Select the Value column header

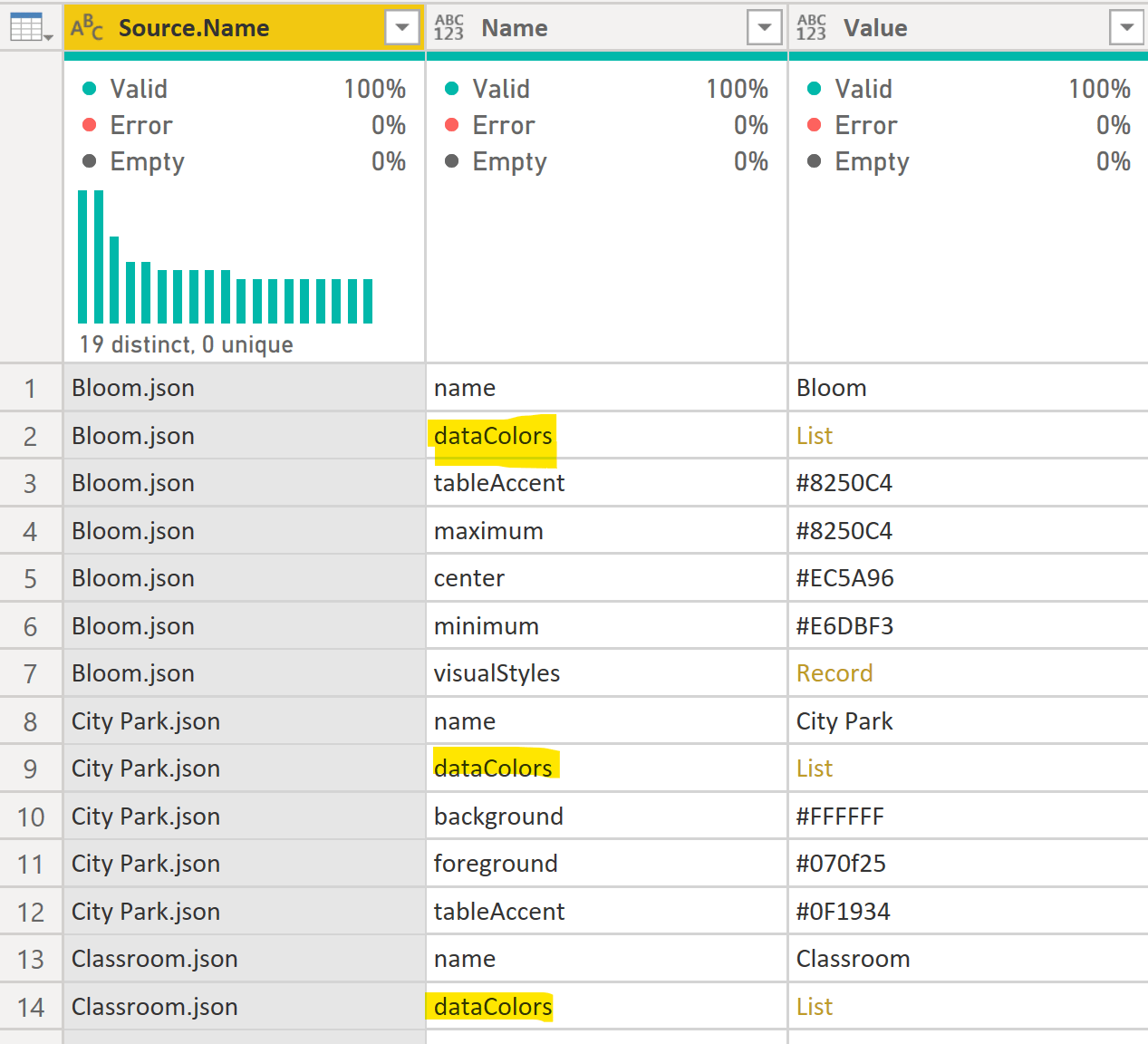click(x=969, y=28)
